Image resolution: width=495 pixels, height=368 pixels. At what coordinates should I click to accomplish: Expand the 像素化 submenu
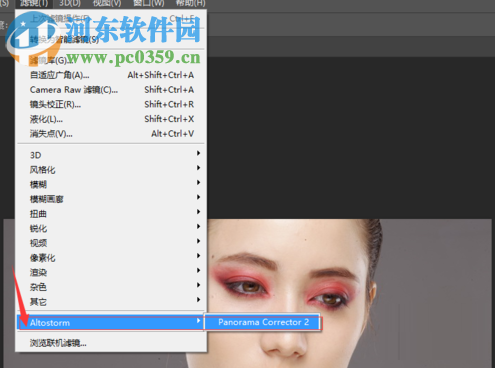pos(111,258)
